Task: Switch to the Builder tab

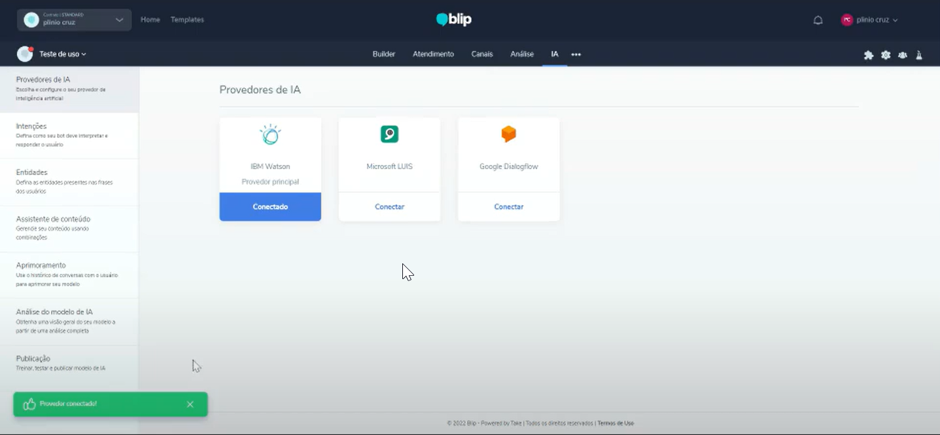Action: 384,54
